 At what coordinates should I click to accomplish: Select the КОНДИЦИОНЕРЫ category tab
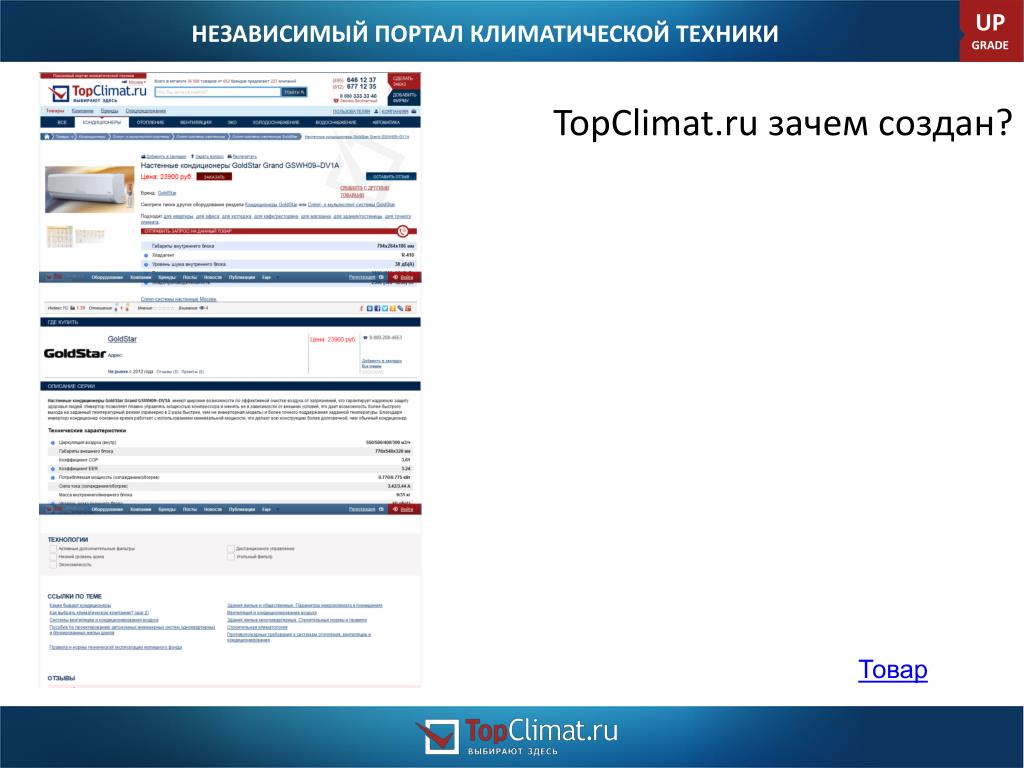102,122
